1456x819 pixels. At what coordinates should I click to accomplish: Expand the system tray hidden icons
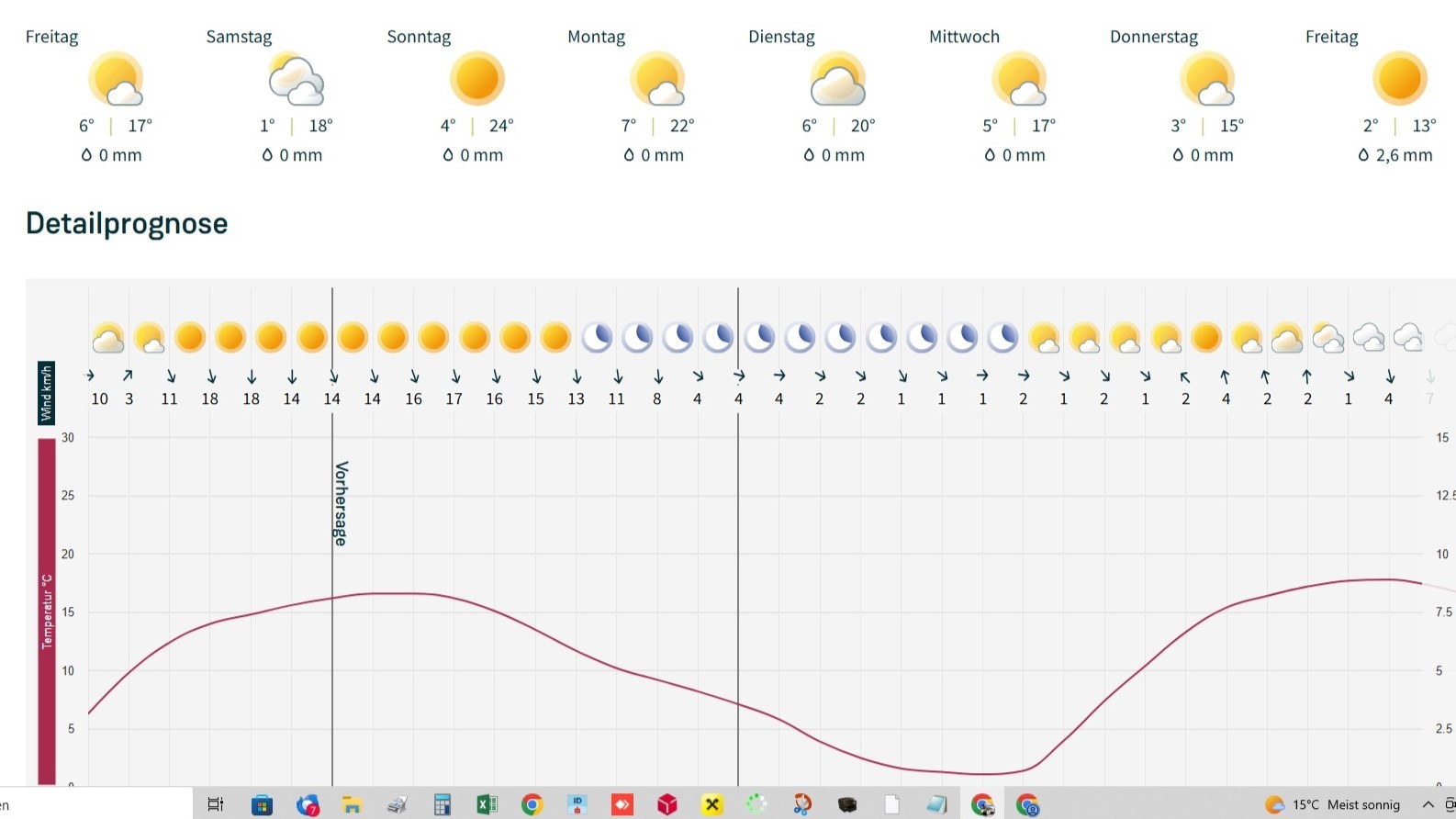[1428, 804]
